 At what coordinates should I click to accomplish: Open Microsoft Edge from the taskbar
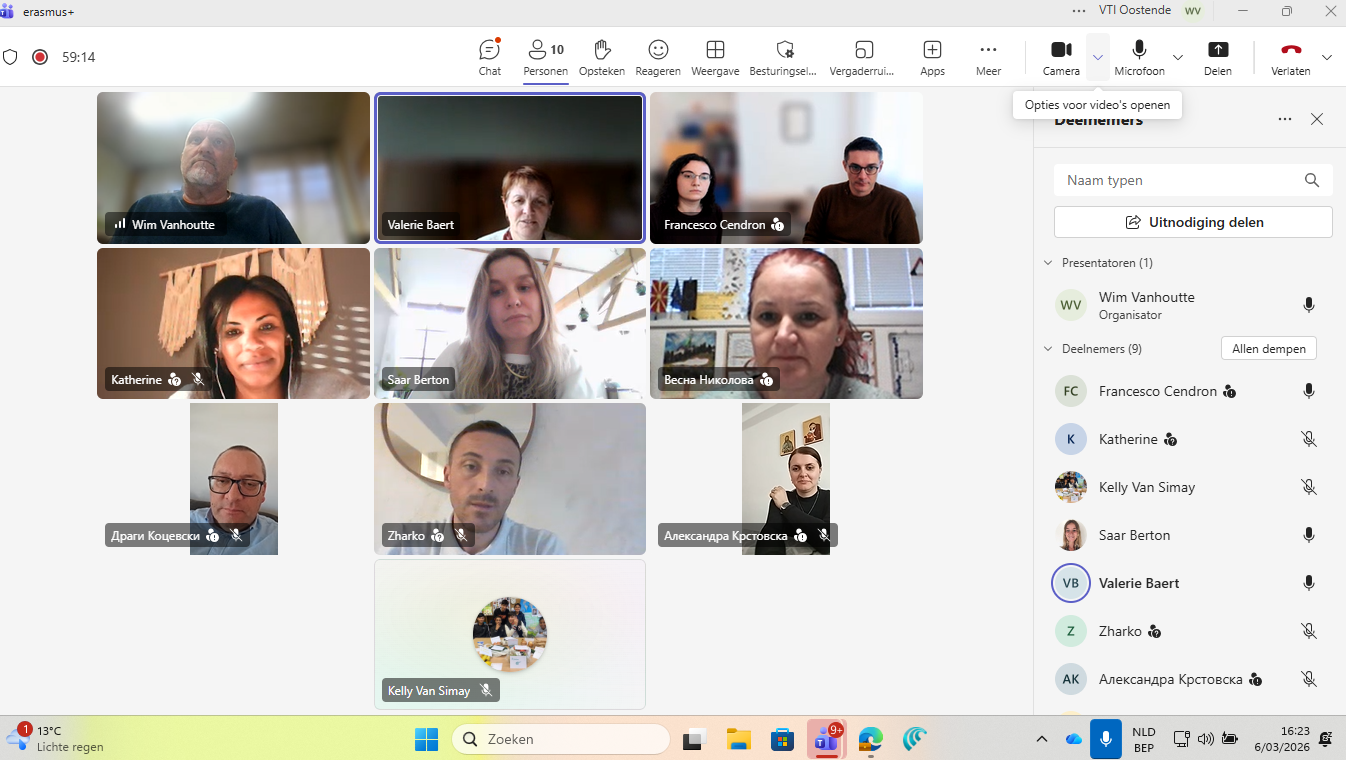(x=871, y=739)
